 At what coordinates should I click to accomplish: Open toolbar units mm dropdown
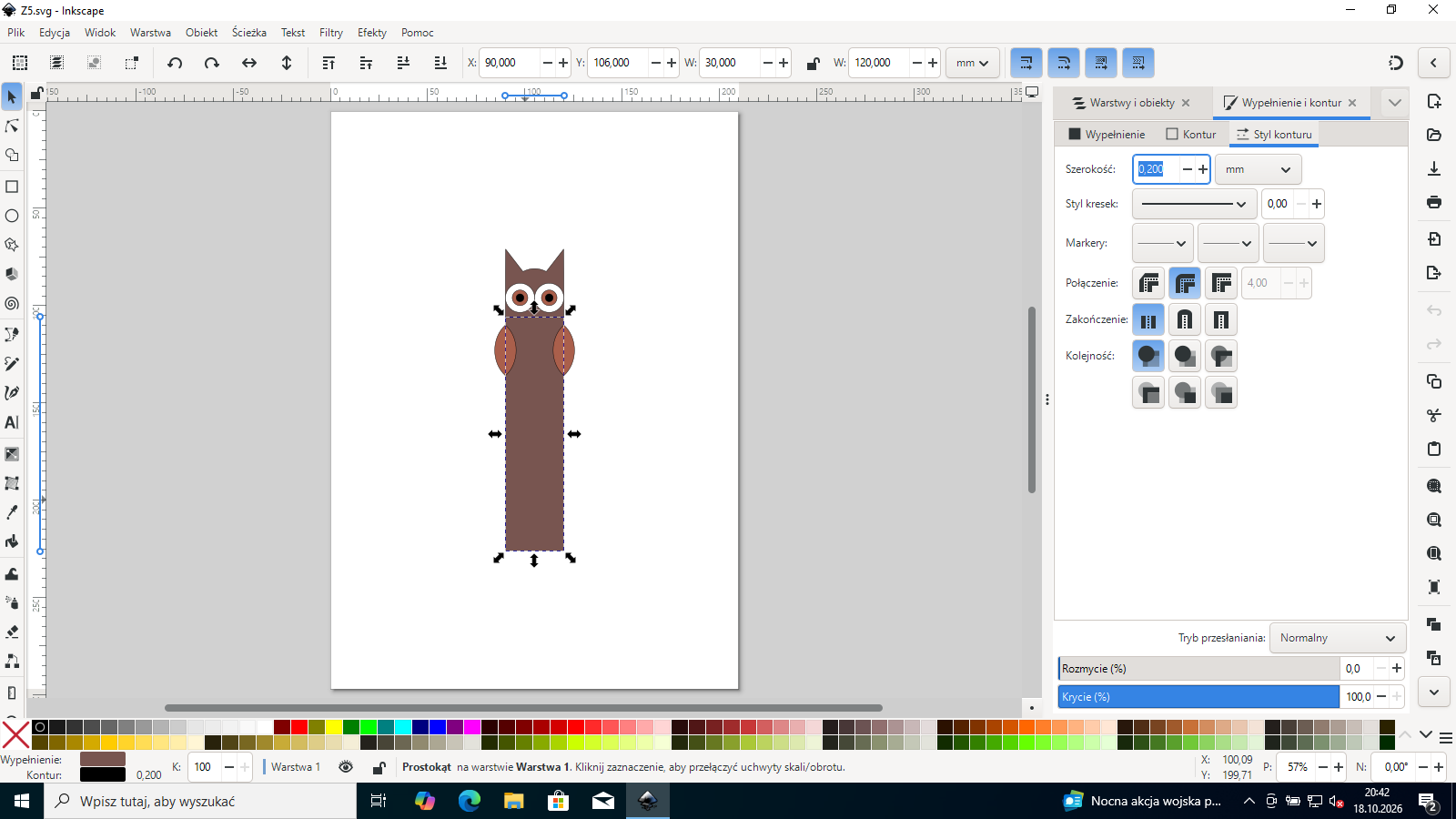click(973, 63)
